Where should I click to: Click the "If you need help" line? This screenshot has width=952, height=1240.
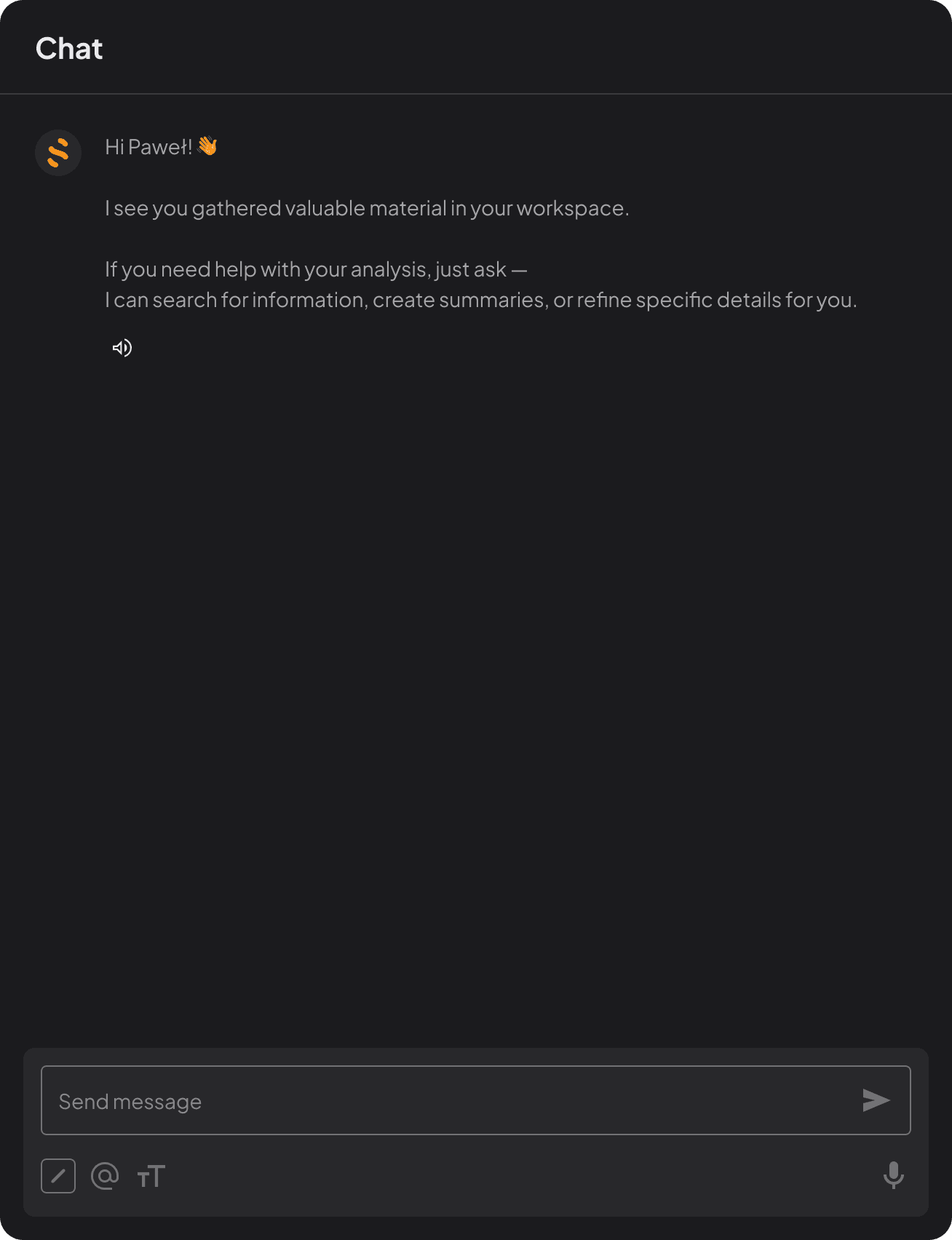[x=316, y=269]
